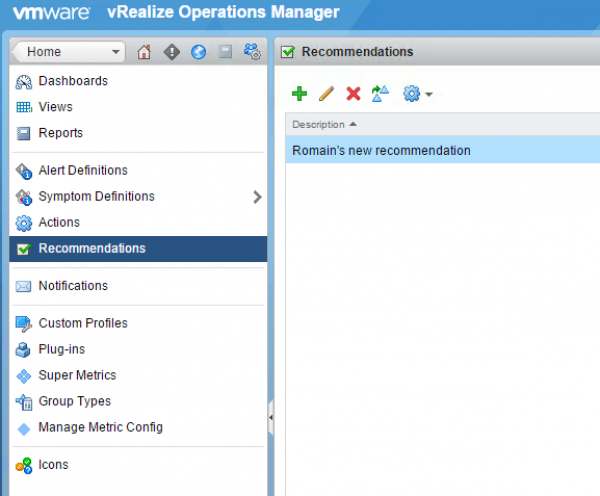Expand the Symptom Definitions chevron

(258, 197)
